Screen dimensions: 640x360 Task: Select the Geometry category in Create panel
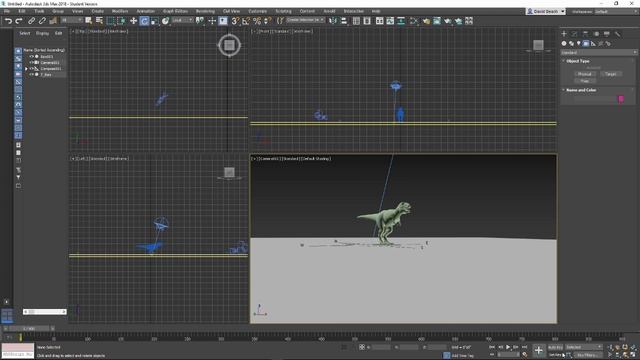point(564,43)
